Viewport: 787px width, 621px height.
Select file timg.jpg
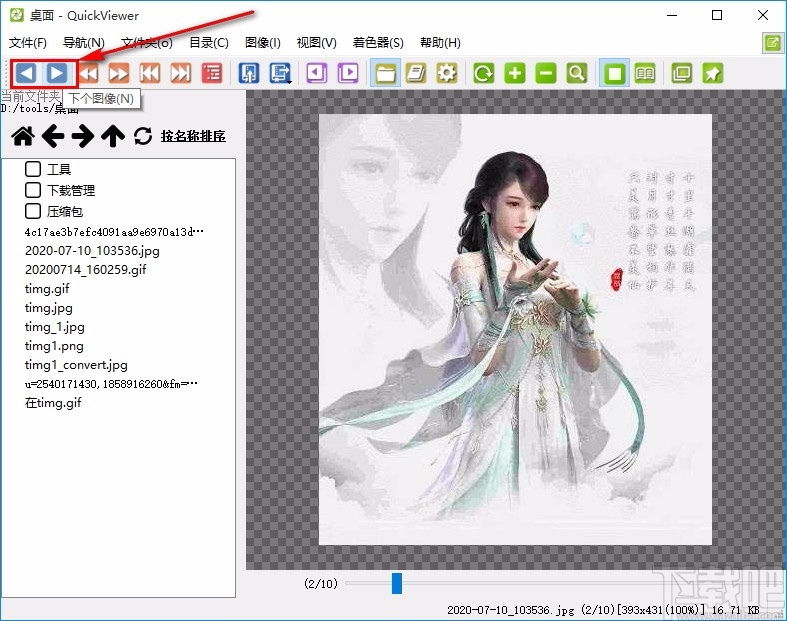49,308
